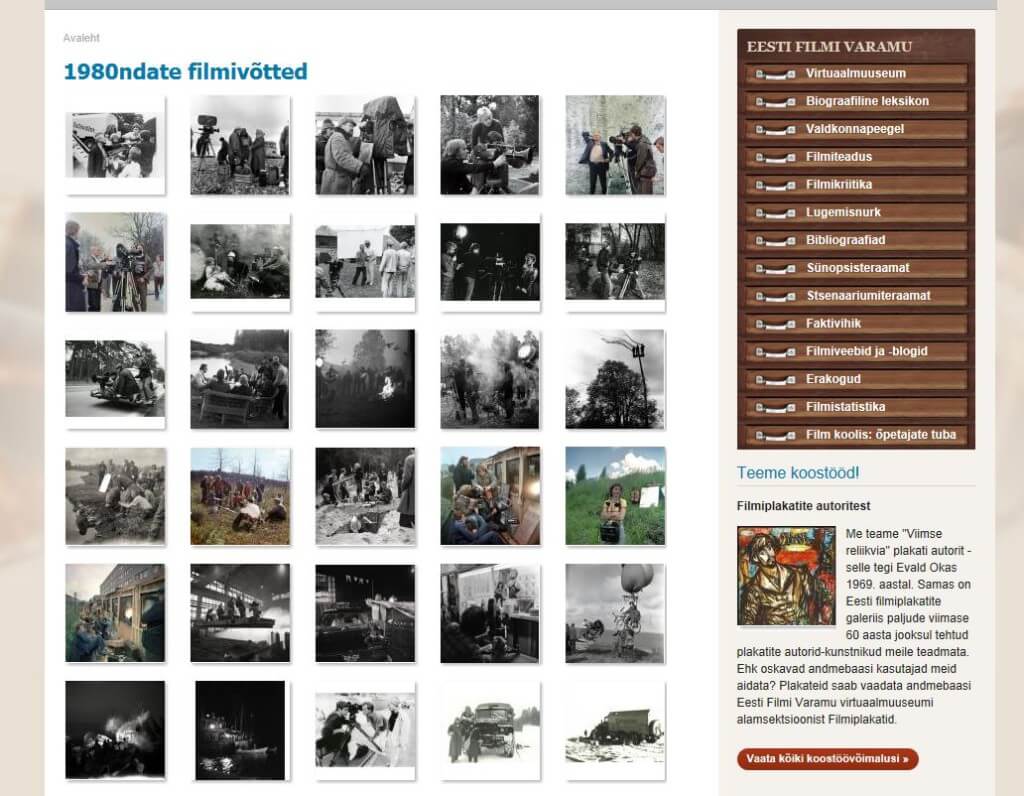The height and width of the screenshot is (796, 1024).
Task: Open Filmistatistika section
Action: [856, 407]
